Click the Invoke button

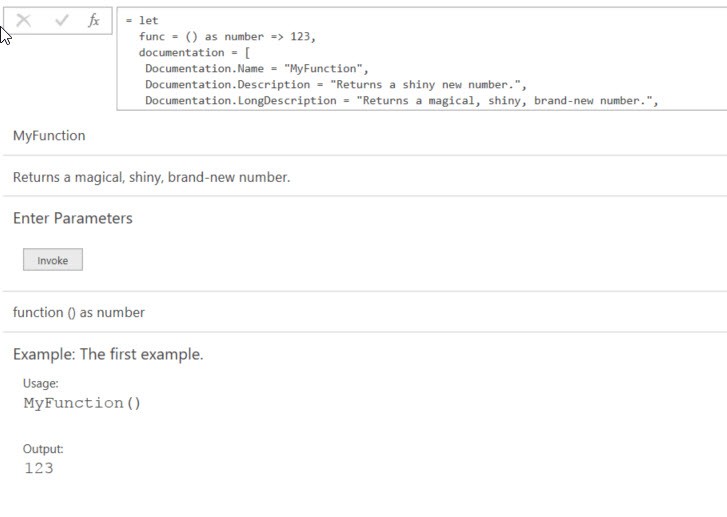pyautogui.click(x=53, y=260)
